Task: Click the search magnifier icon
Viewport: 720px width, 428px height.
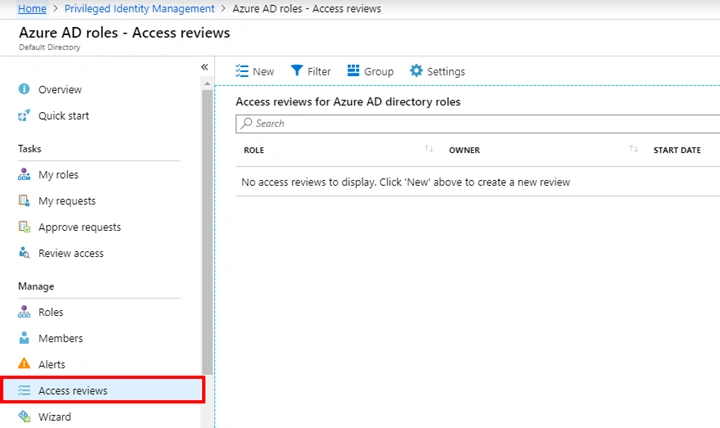Action: (247, 123)
